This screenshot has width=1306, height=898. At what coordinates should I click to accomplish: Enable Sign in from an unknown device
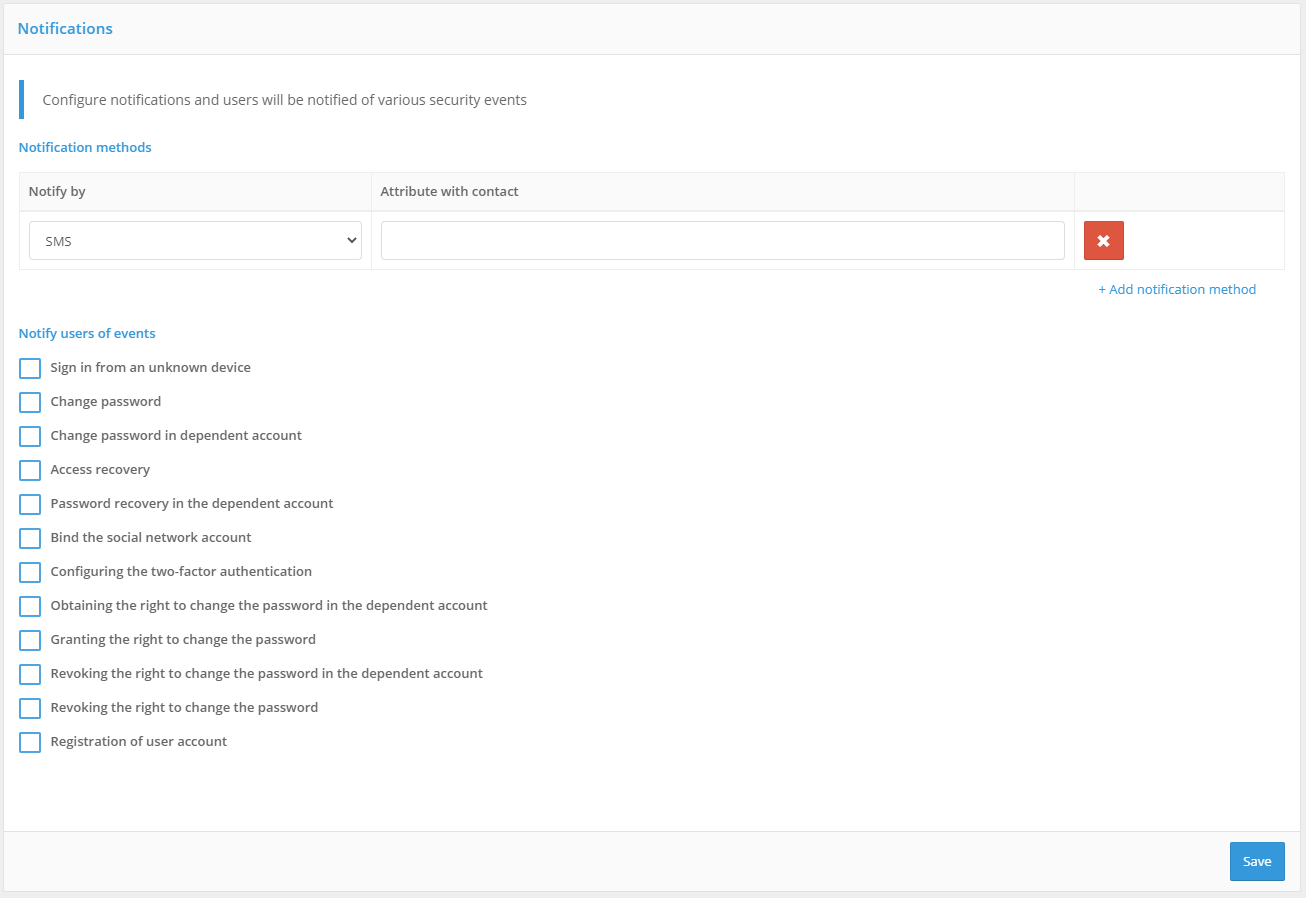pyautogui.click(x=30, y=368)
